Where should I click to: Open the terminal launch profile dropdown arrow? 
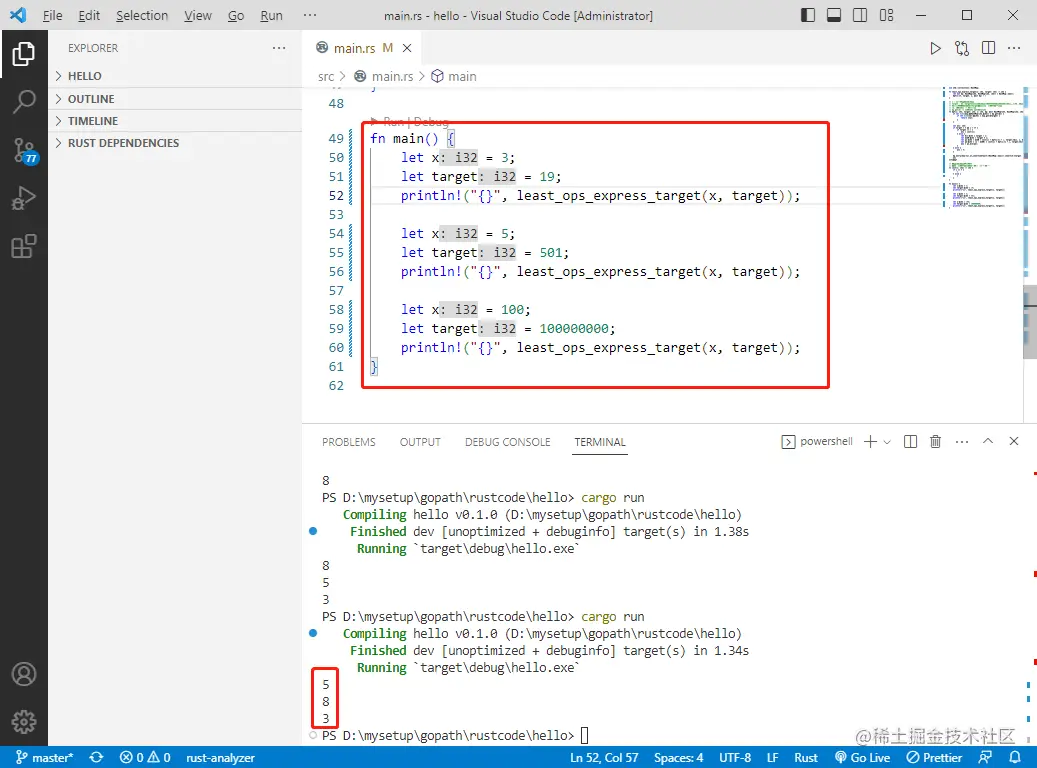coord(887,441)
